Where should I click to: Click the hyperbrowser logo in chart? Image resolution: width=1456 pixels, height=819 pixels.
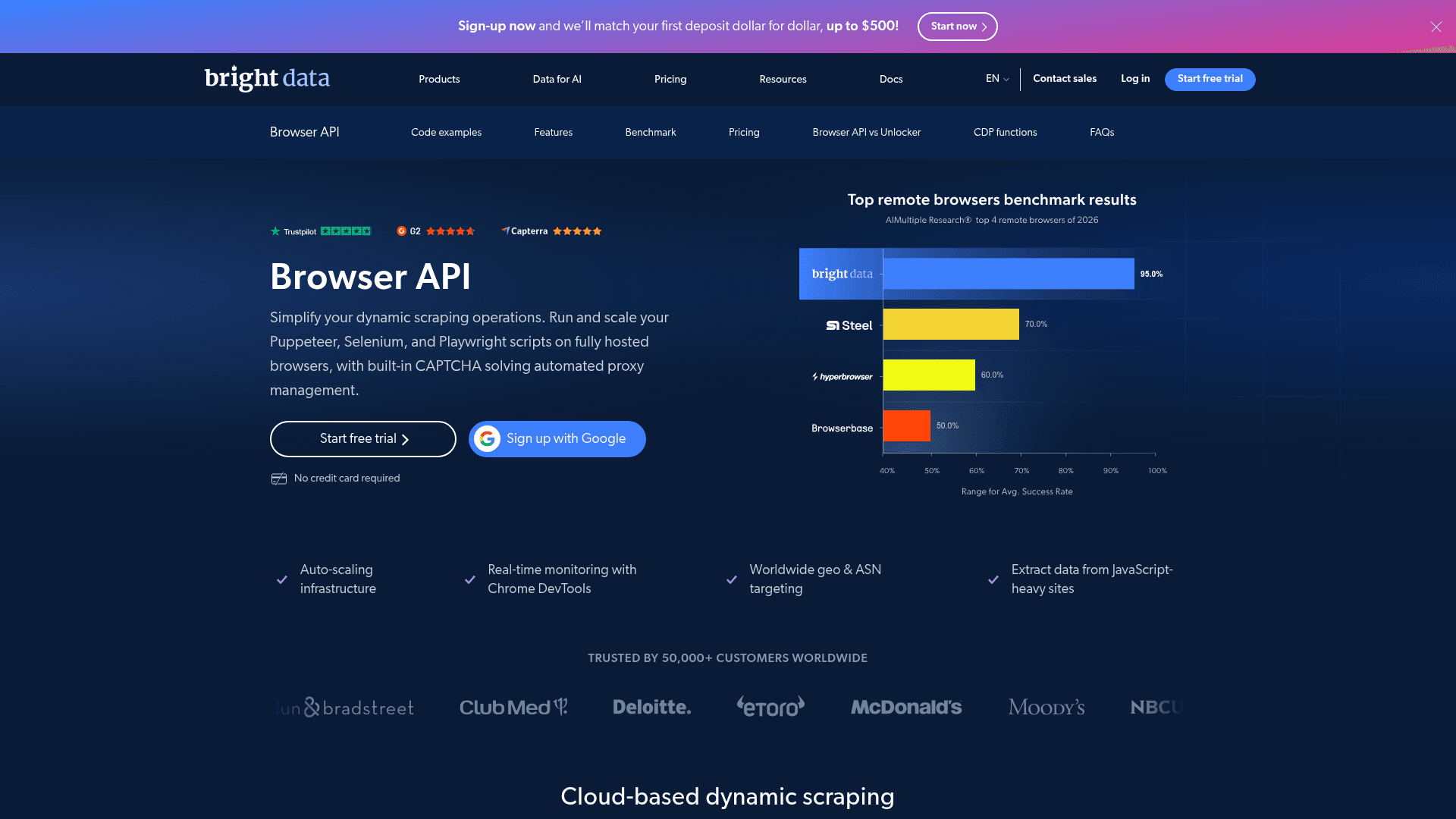tap(843, 377)
